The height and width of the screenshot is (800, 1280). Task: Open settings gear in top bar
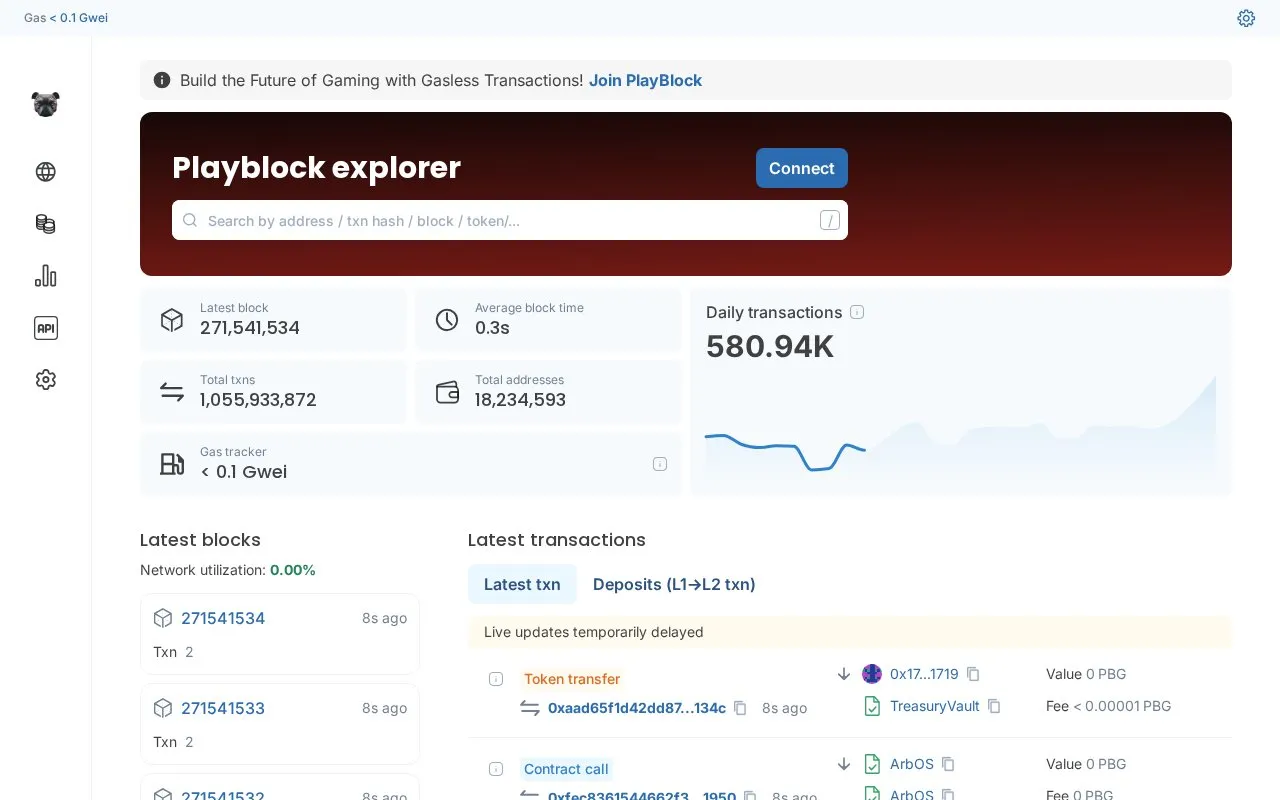pyautogui.click(x=1246, y=18)
